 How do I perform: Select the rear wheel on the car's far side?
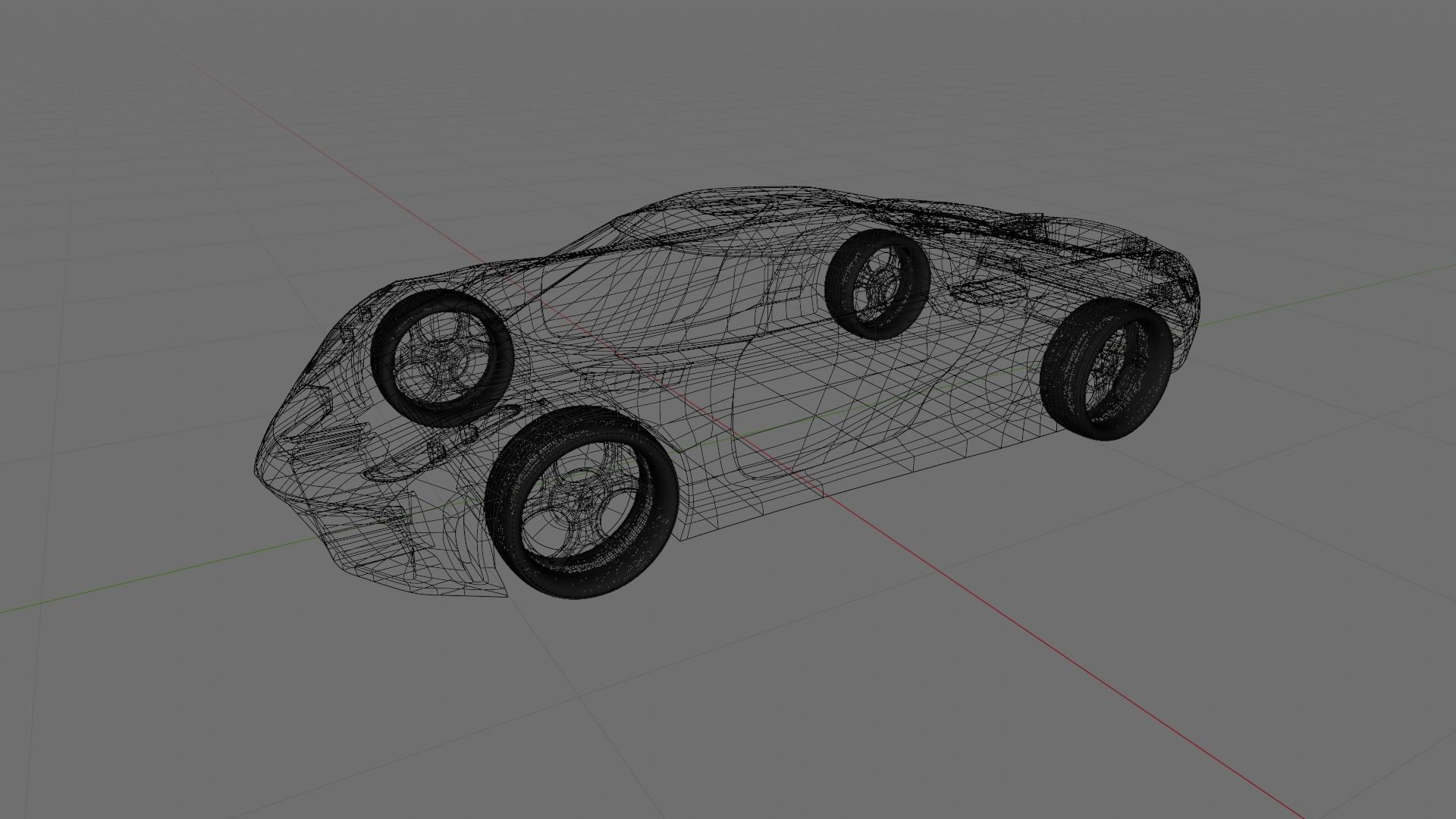click(x=878, y=284)
